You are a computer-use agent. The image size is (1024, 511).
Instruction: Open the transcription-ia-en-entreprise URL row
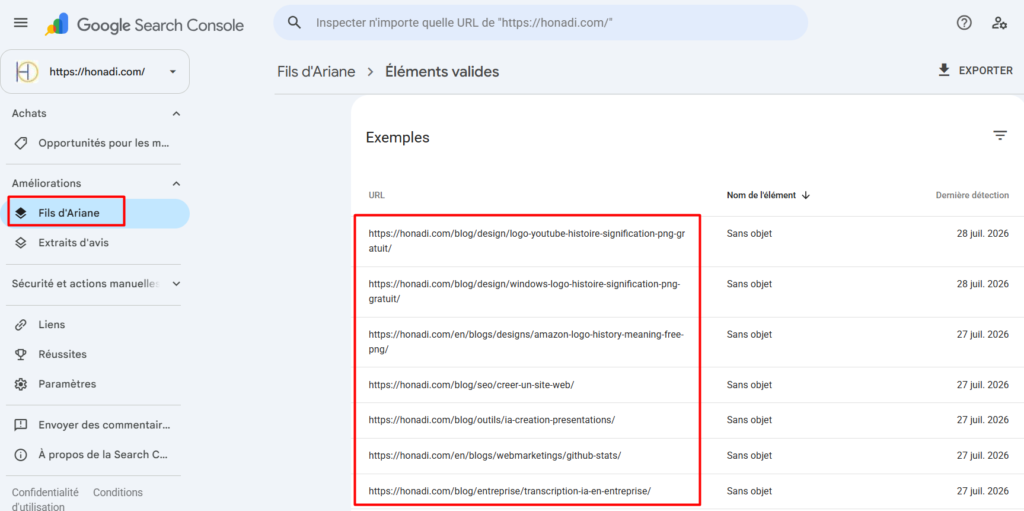(x=509, y=491)
